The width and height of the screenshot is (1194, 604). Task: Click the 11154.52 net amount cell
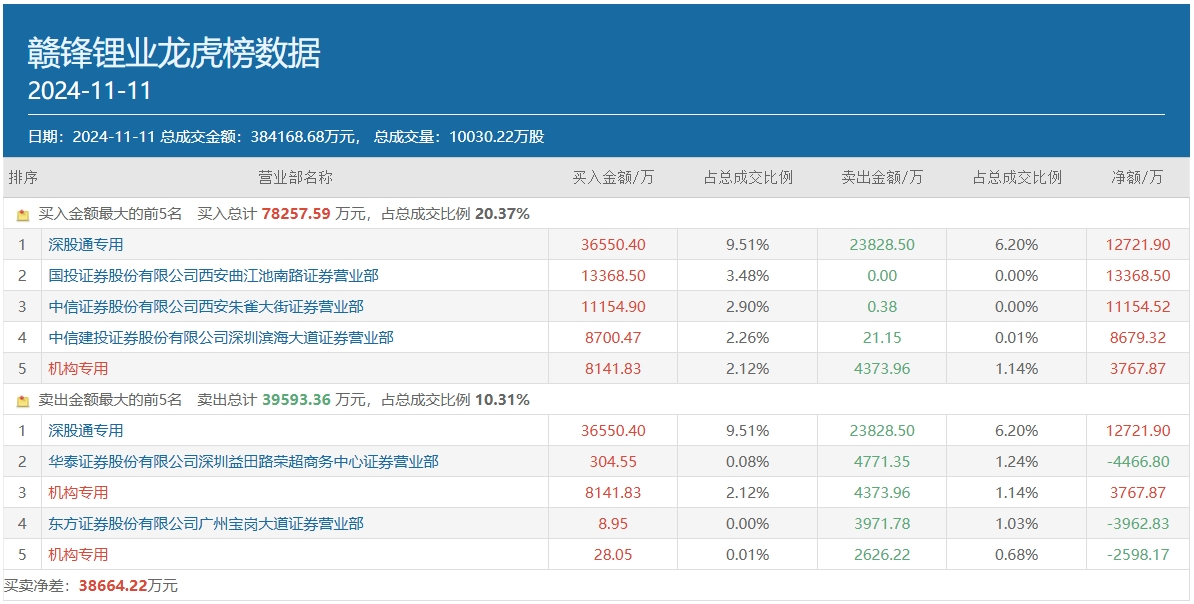[1138, 307]
